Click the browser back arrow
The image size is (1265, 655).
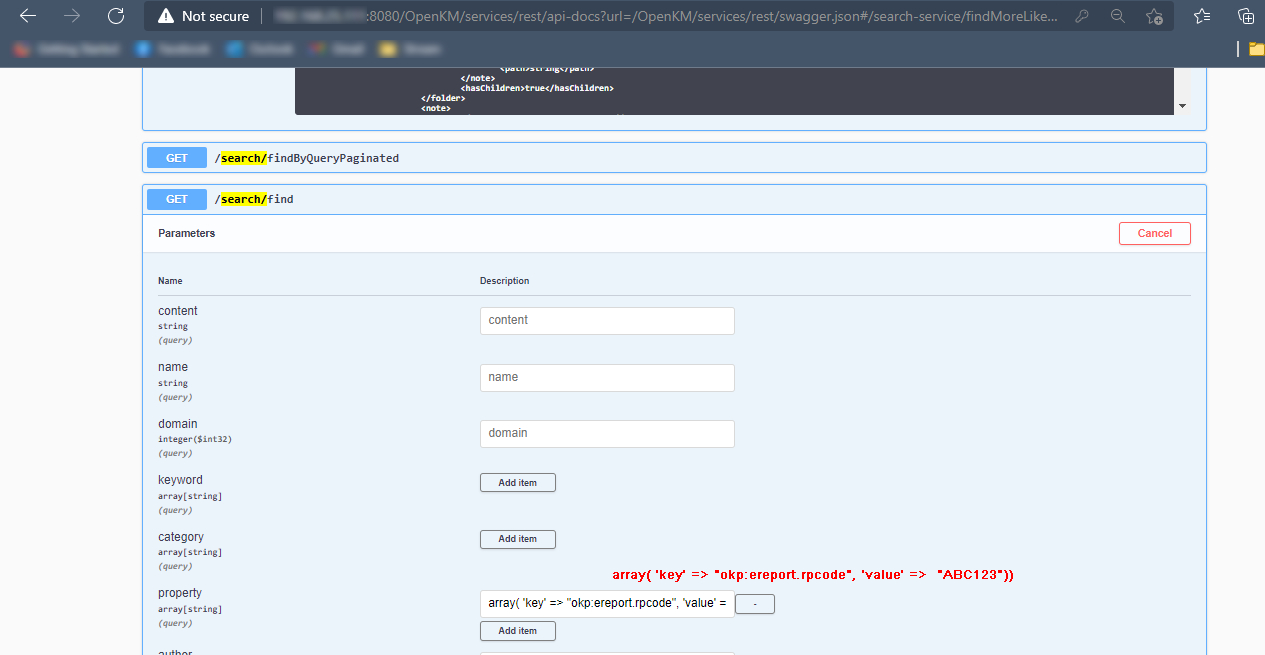(28, 16)
